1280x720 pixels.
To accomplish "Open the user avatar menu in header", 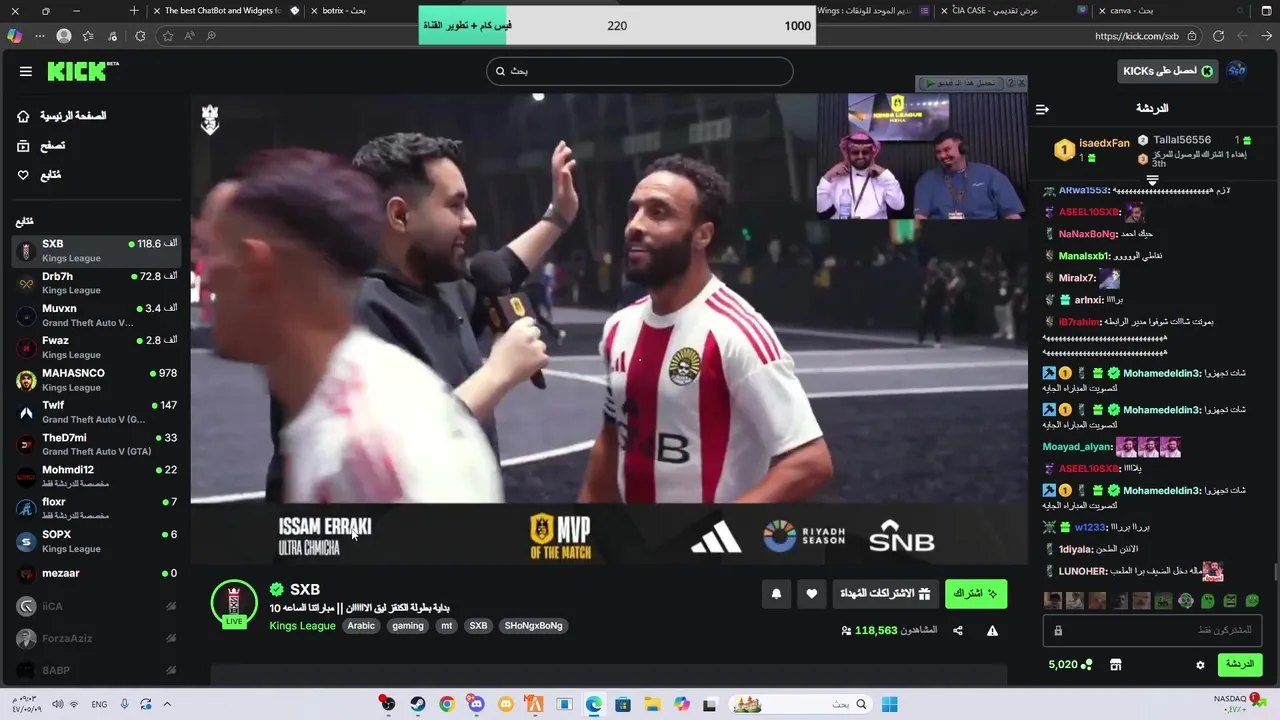I will coord(1237,70).
